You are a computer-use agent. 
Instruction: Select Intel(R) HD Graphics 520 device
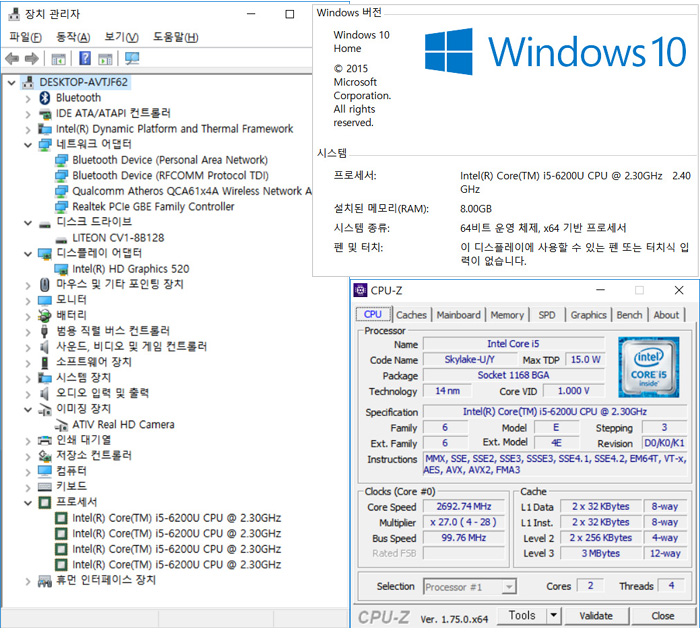click(131, 269)
